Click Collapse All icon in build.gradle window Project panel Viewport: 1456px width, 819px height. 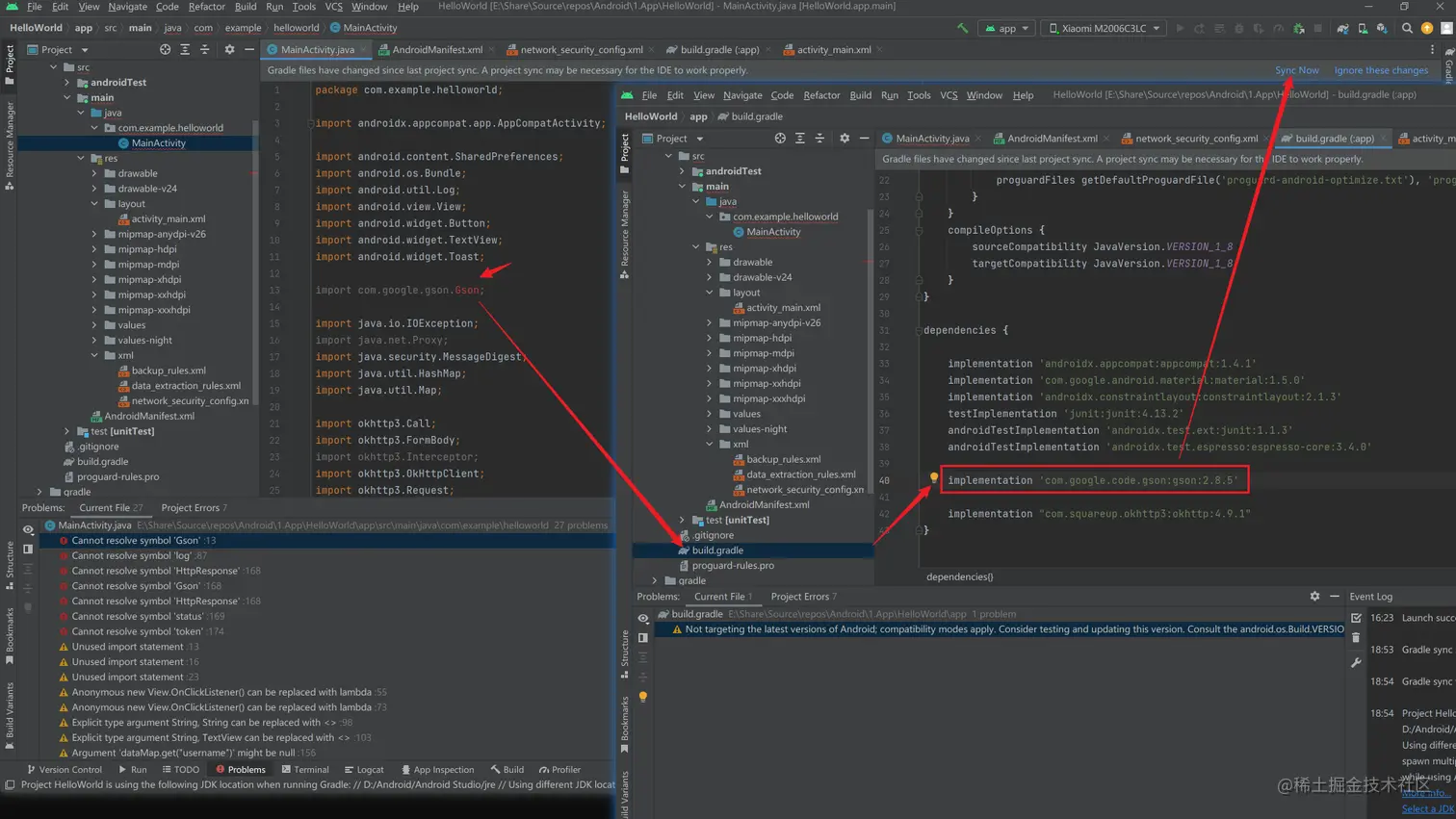coord(820,139)
